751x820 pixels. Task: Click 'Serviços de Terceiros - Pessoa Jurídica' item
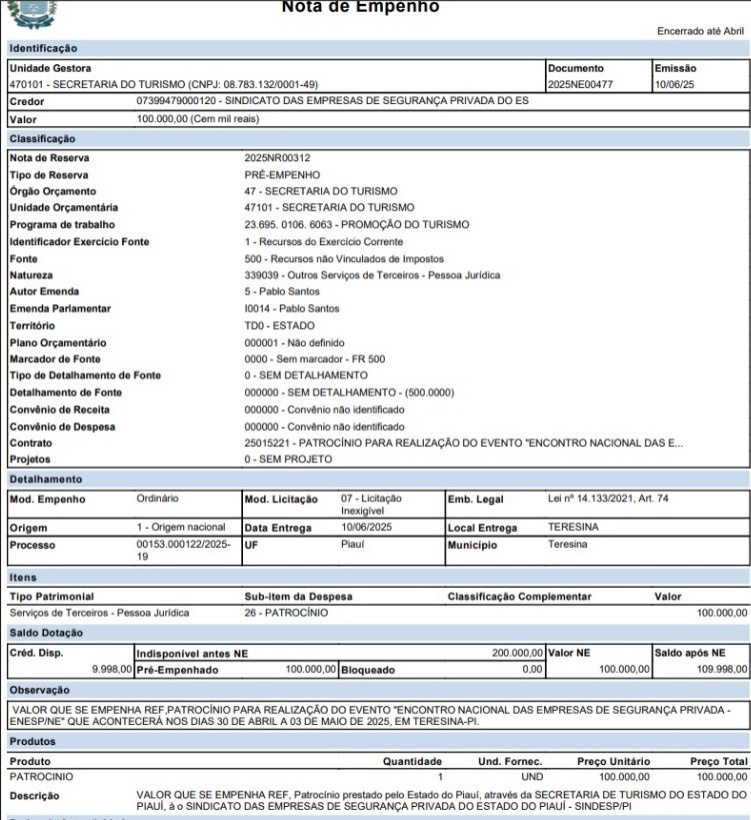click(x=99, y=613)
